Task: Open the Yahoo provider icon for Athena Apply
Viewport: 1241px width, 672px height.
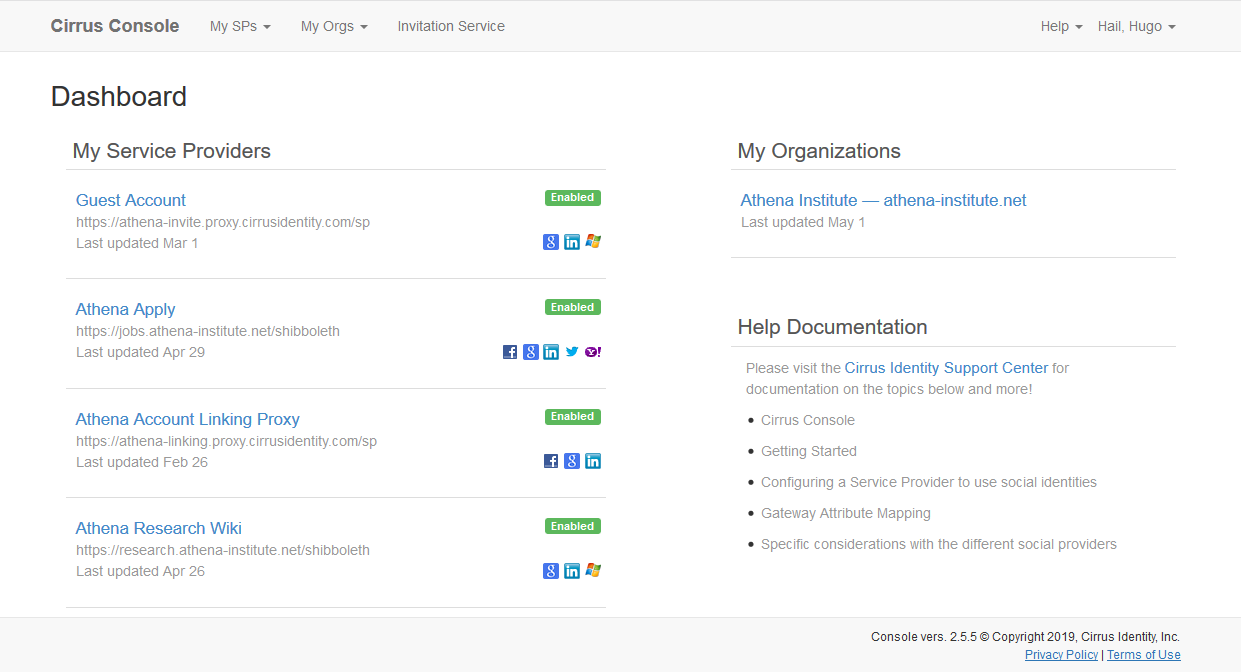Action: tap(593, 351)
